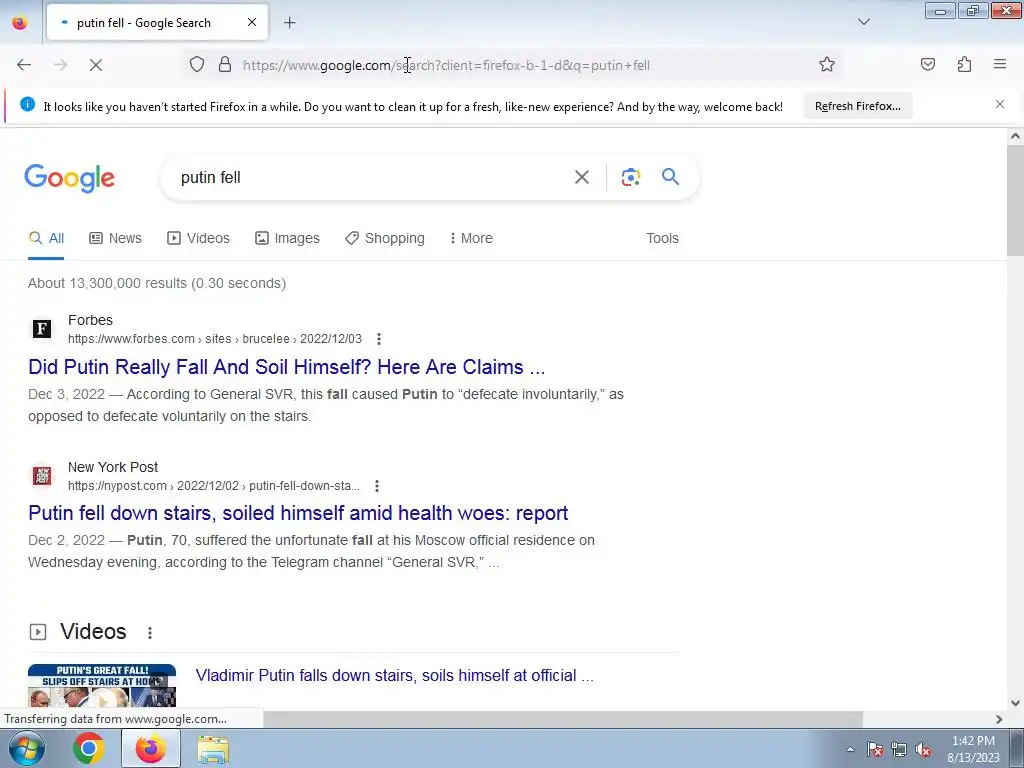
Task: Open a new tab with plus button
Action: pos(289,23)
